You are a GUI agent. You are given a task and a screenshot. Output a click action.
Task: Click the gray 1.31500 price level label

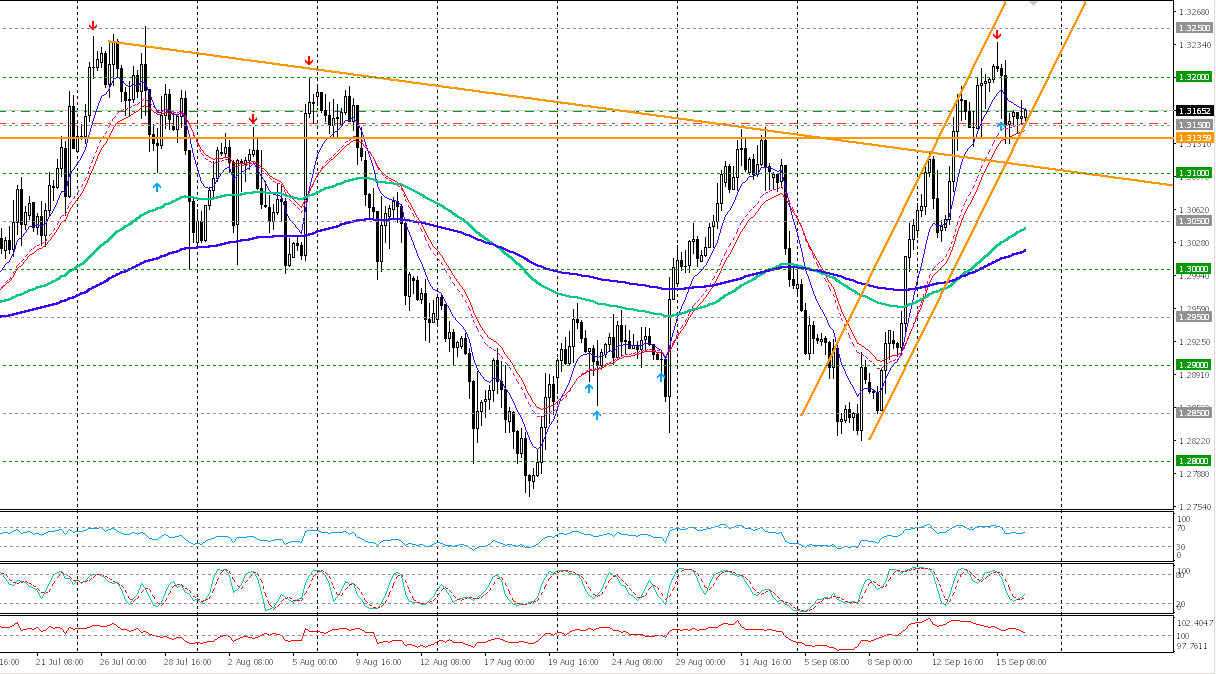tap(1195, 124)
